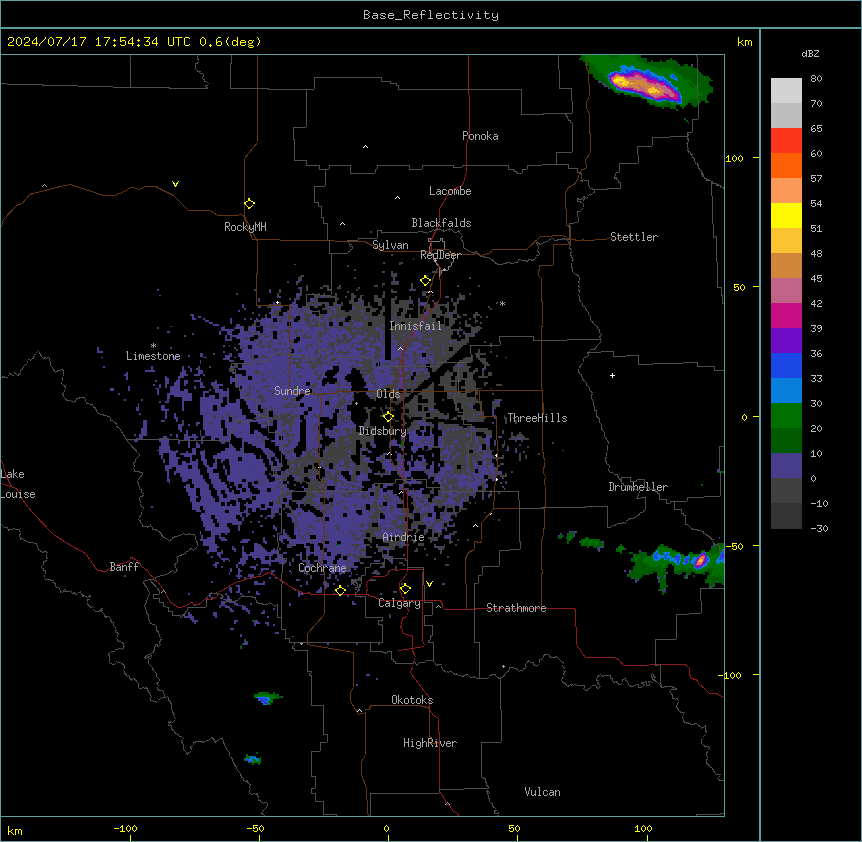Click the Calgary city label
Image resolution: width=862 pixels, height=842 pixels.
pos(399,603)
